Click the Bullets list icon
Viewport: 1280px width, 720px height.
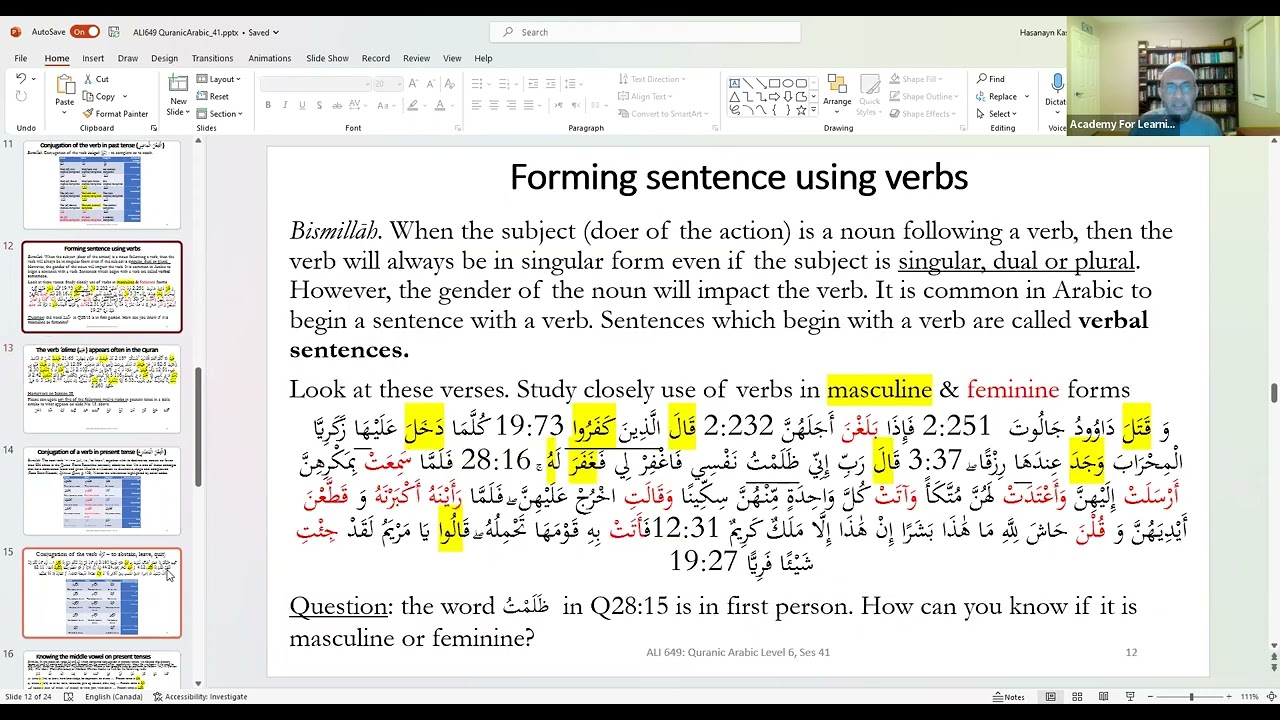478,84
